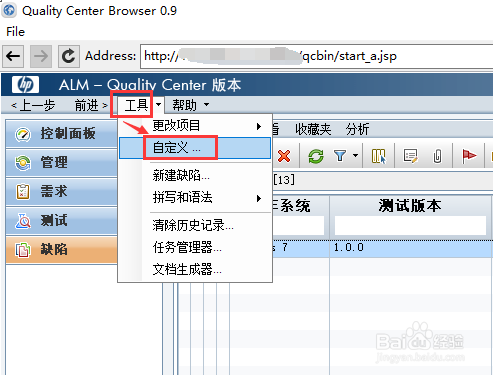
Task: Click the 上一步 previous step button
Action: (x=33, y=106)
